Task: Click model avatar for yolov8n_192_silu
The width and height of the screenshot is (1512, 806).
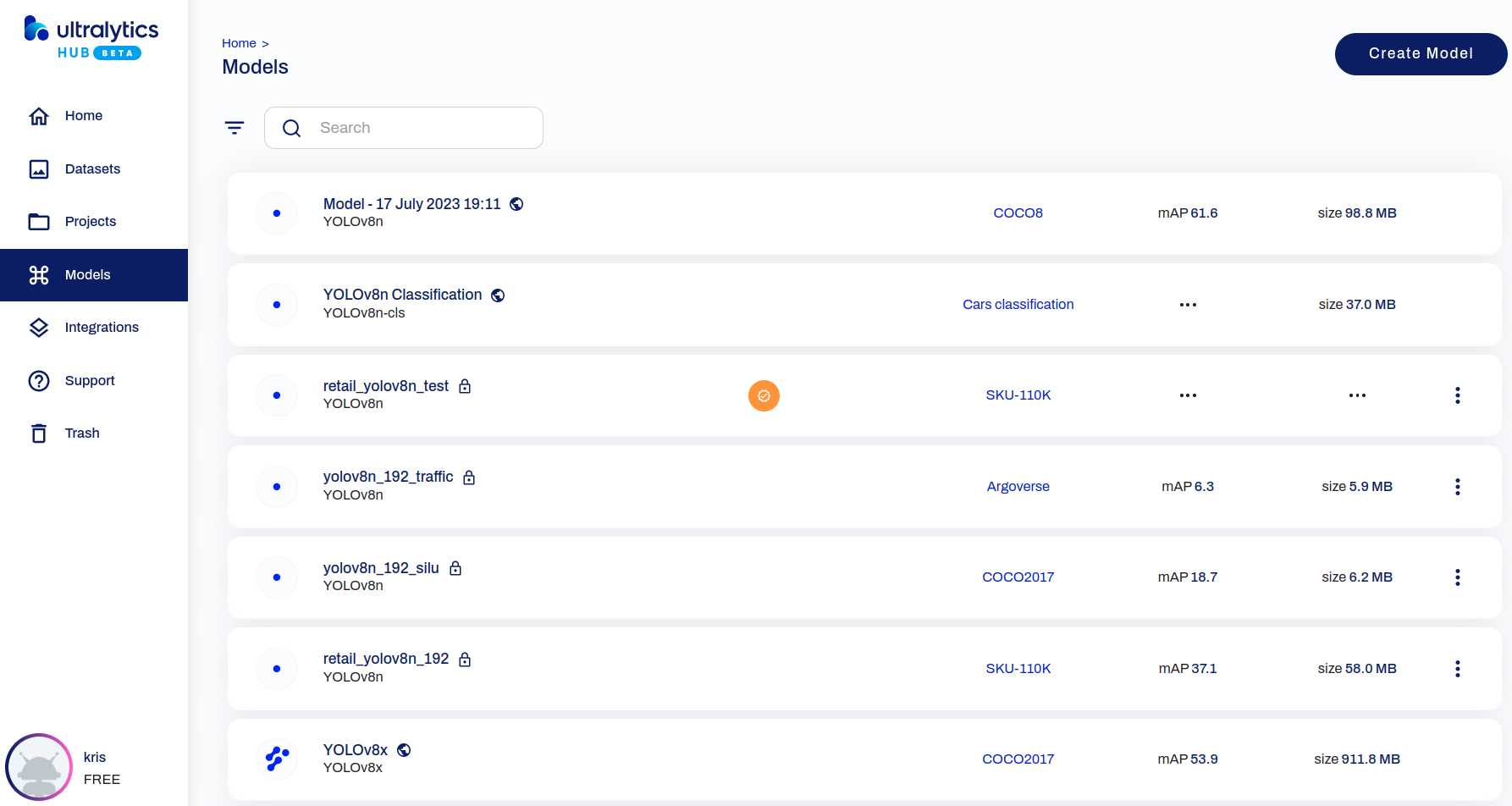Action: 277,577
